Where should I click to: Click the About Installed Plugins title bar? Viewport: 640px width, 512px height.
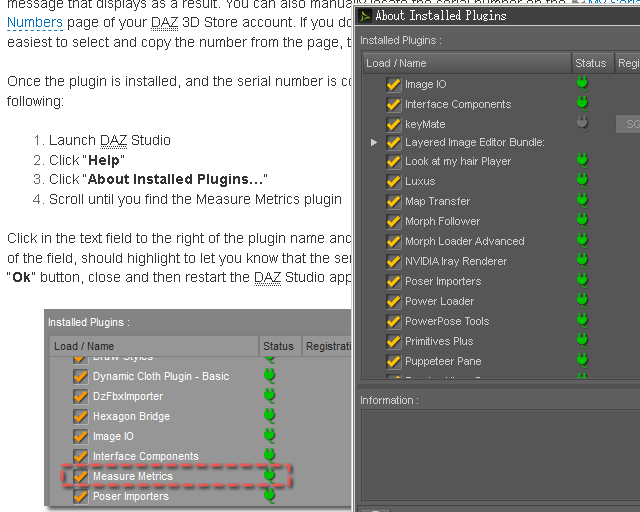tap(498, 16)
